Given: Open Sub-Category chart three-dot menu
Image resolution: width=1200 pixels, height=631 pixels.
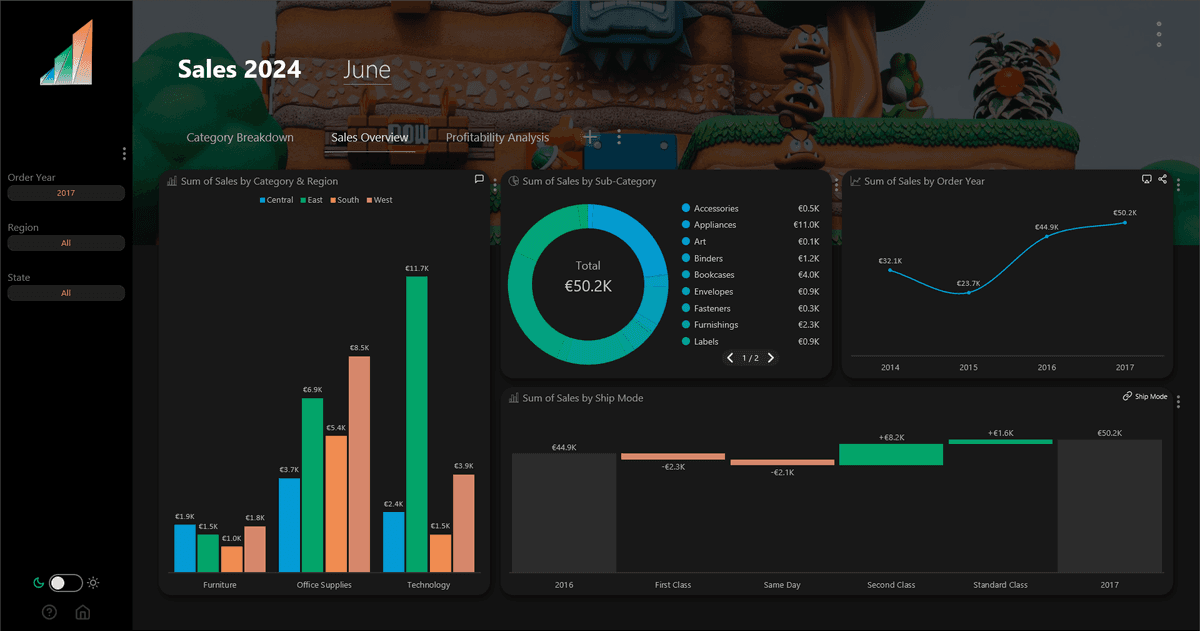Looking at the screenshot, I should tap(837, 185).
